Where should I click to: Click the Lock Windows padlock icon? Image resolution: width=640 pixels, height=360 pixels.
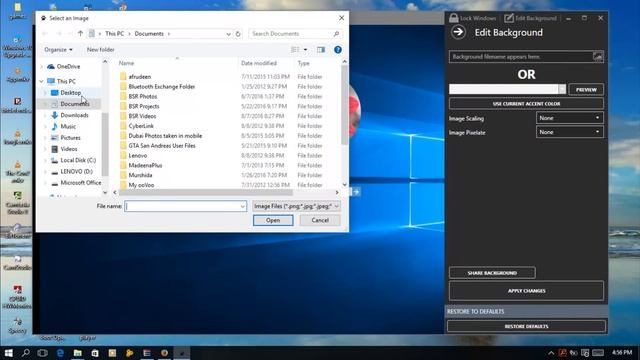(453, 18)
